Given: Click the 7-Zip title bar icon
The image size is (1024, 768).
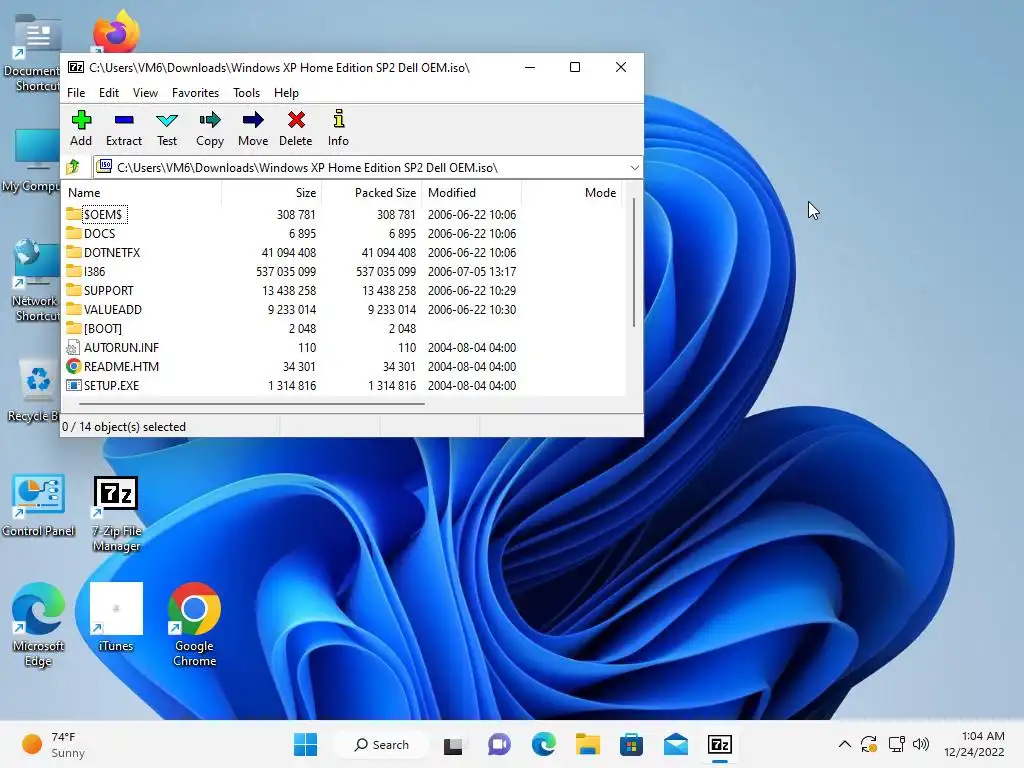Looking at the screenshot, I should click(x=76, y=67).
